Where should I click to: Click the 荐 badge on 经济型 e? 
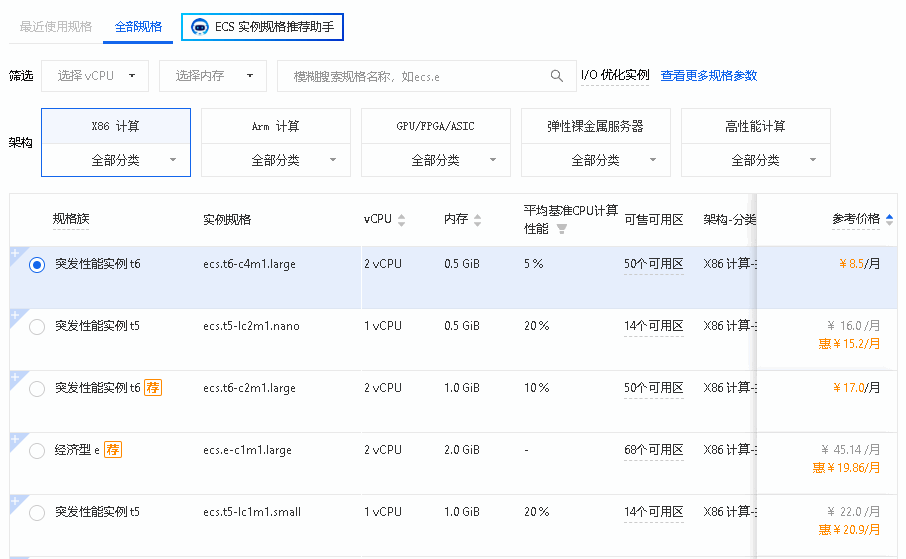pos(113,449)
